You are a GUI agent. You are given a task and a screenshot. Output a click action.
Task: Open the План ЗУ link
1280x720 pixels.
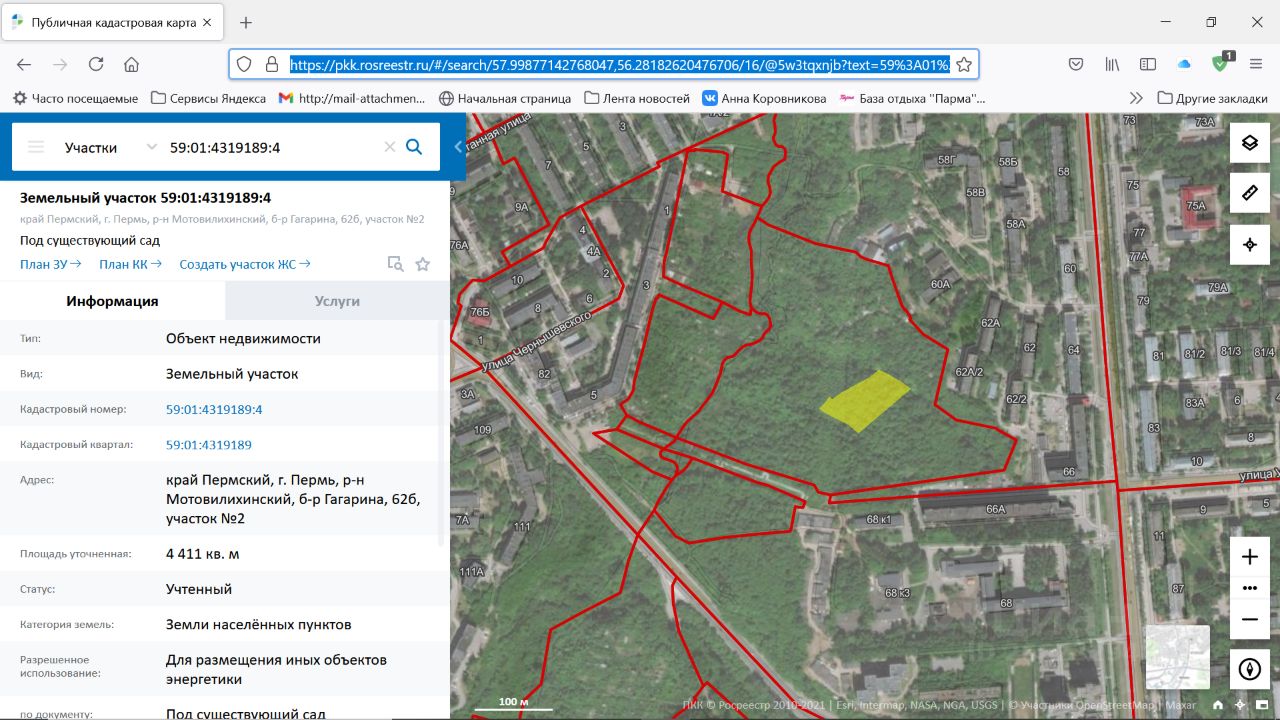click(50, 264)
